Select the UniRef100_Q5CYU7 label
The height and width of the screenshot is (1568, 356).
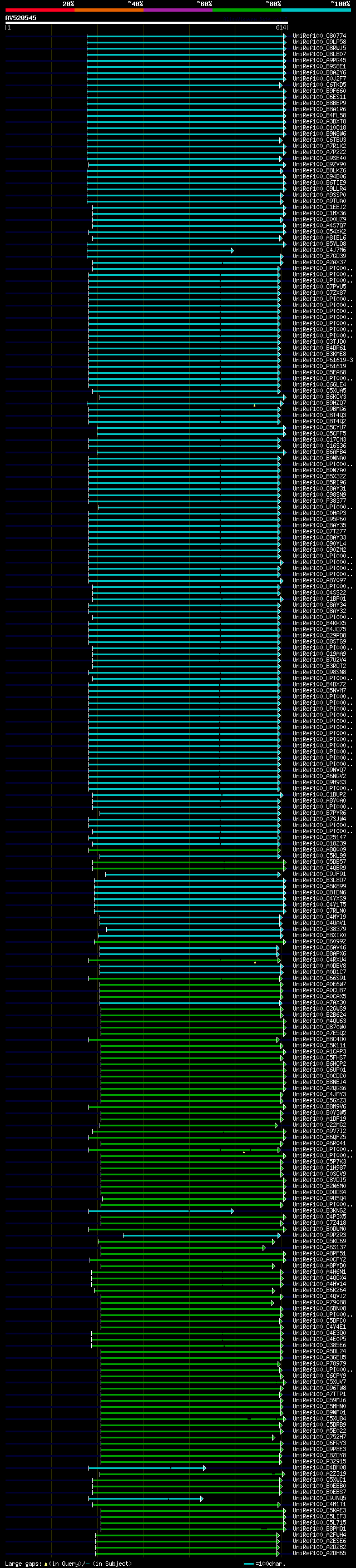point(319,427)
